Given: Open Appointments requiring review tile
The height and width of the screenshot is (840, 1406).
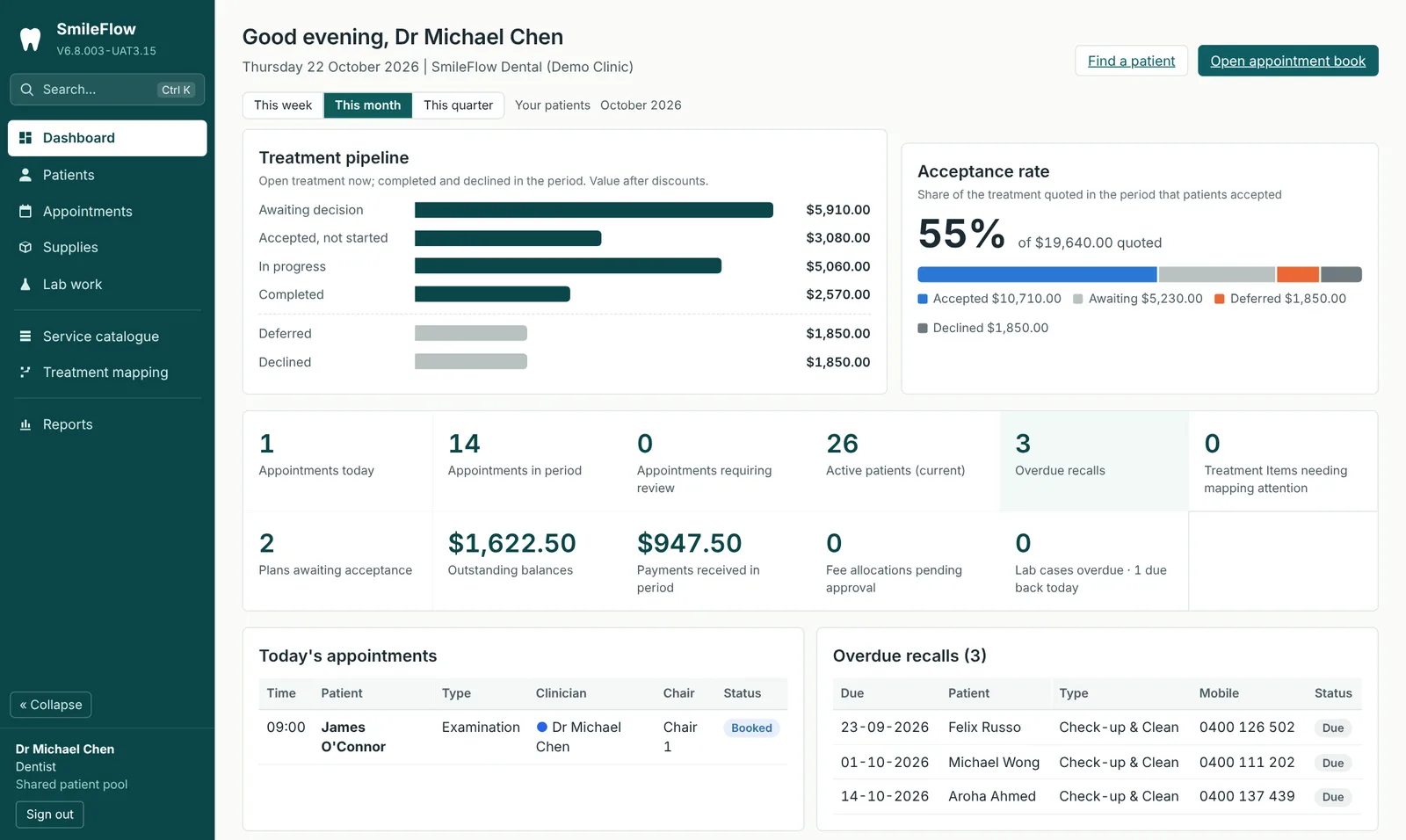Looking at the screenshot, I should (x=716, y=461).
